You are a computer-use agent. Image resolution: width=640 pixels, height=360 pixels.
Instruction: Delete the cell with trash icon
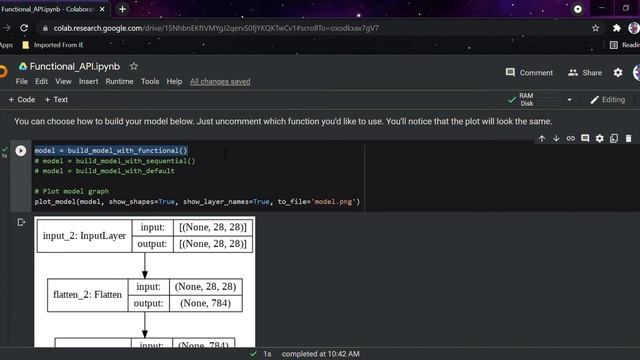point(628,138)
